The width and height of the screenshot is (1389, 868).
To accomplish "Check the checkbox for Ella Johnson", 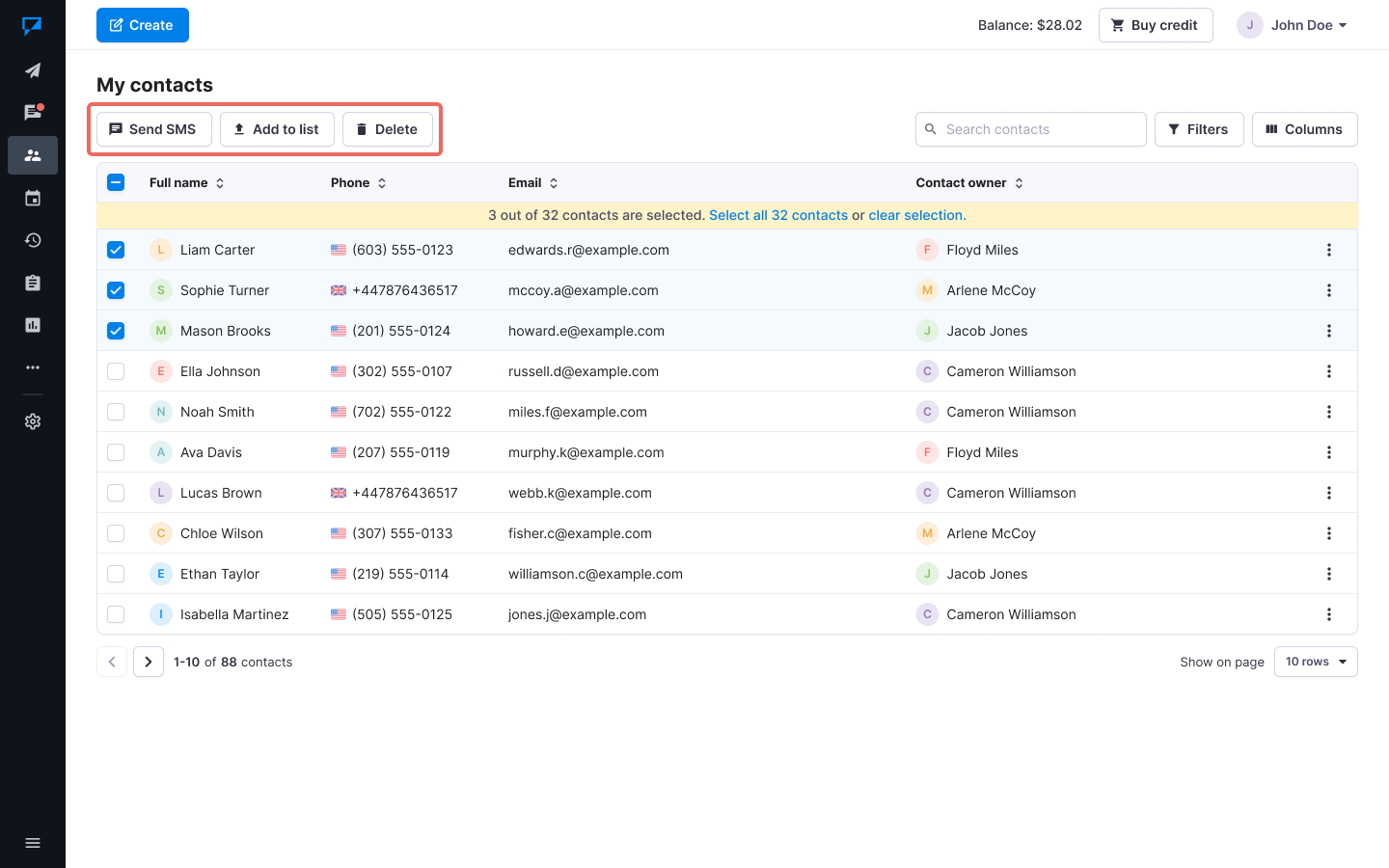I will point(116,371).
